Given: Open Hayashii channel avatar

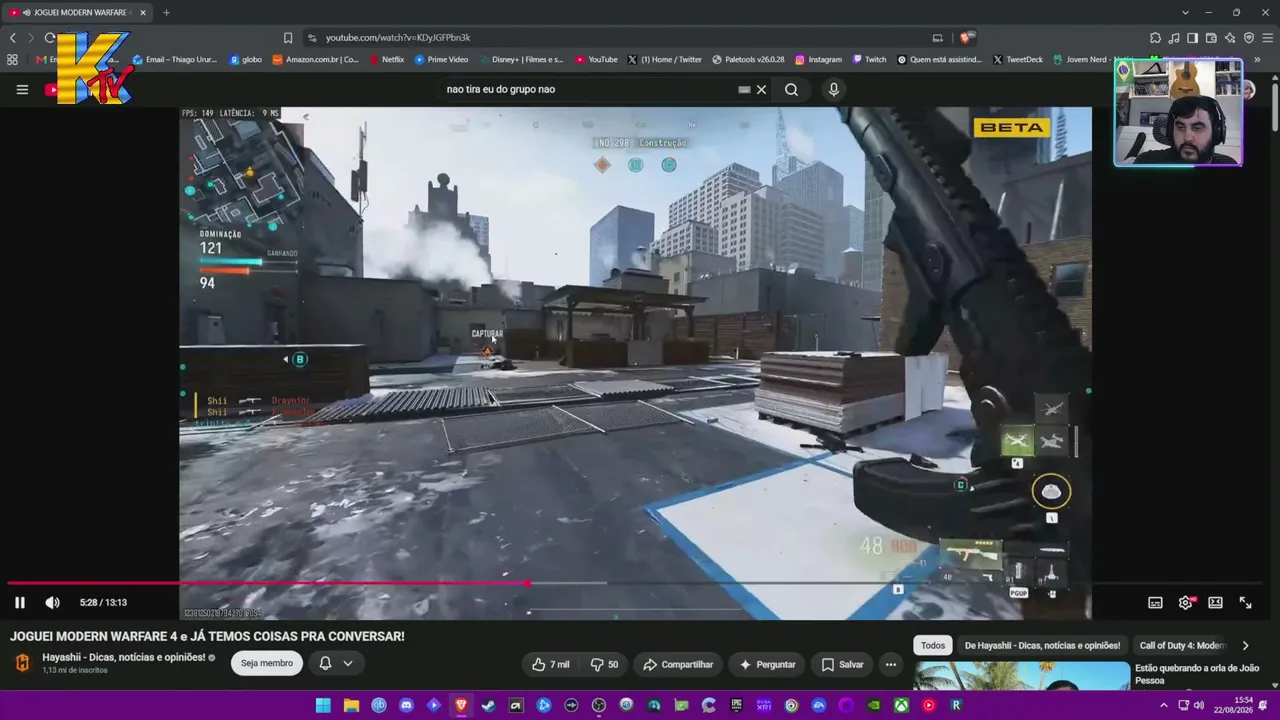Looking at the screenshot, I should [22, 662].
